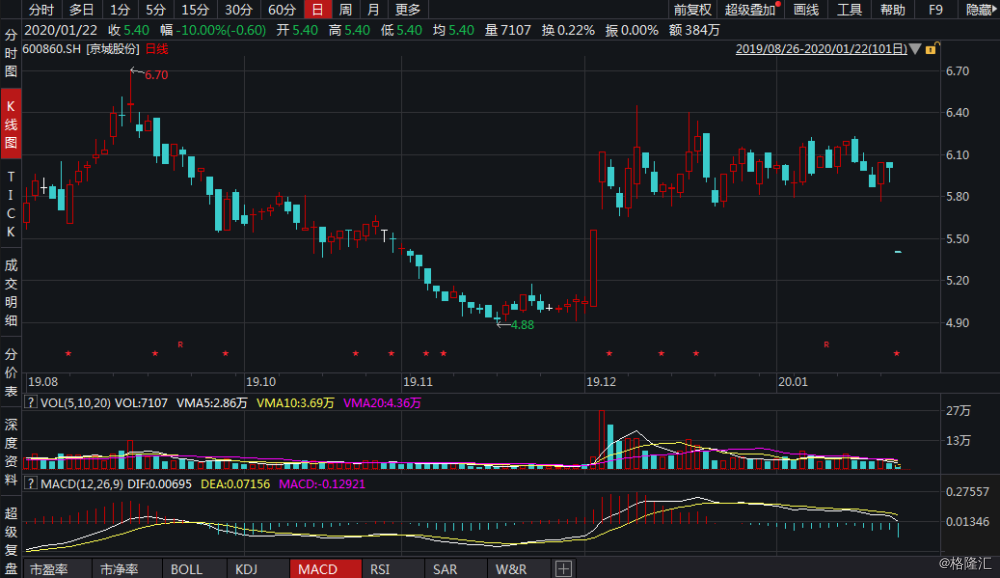Click the VOL(5,10,20) indicator label
The width and height of the screenshot is (1000, 578).
click(x=75, y=403)
